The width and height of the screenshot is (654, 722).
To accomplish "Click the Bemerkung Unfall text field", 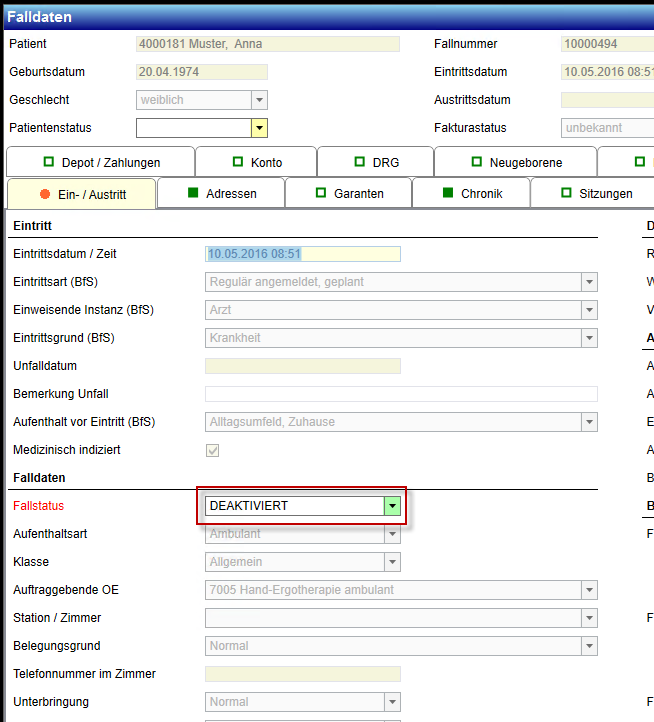I will (401, 394).
